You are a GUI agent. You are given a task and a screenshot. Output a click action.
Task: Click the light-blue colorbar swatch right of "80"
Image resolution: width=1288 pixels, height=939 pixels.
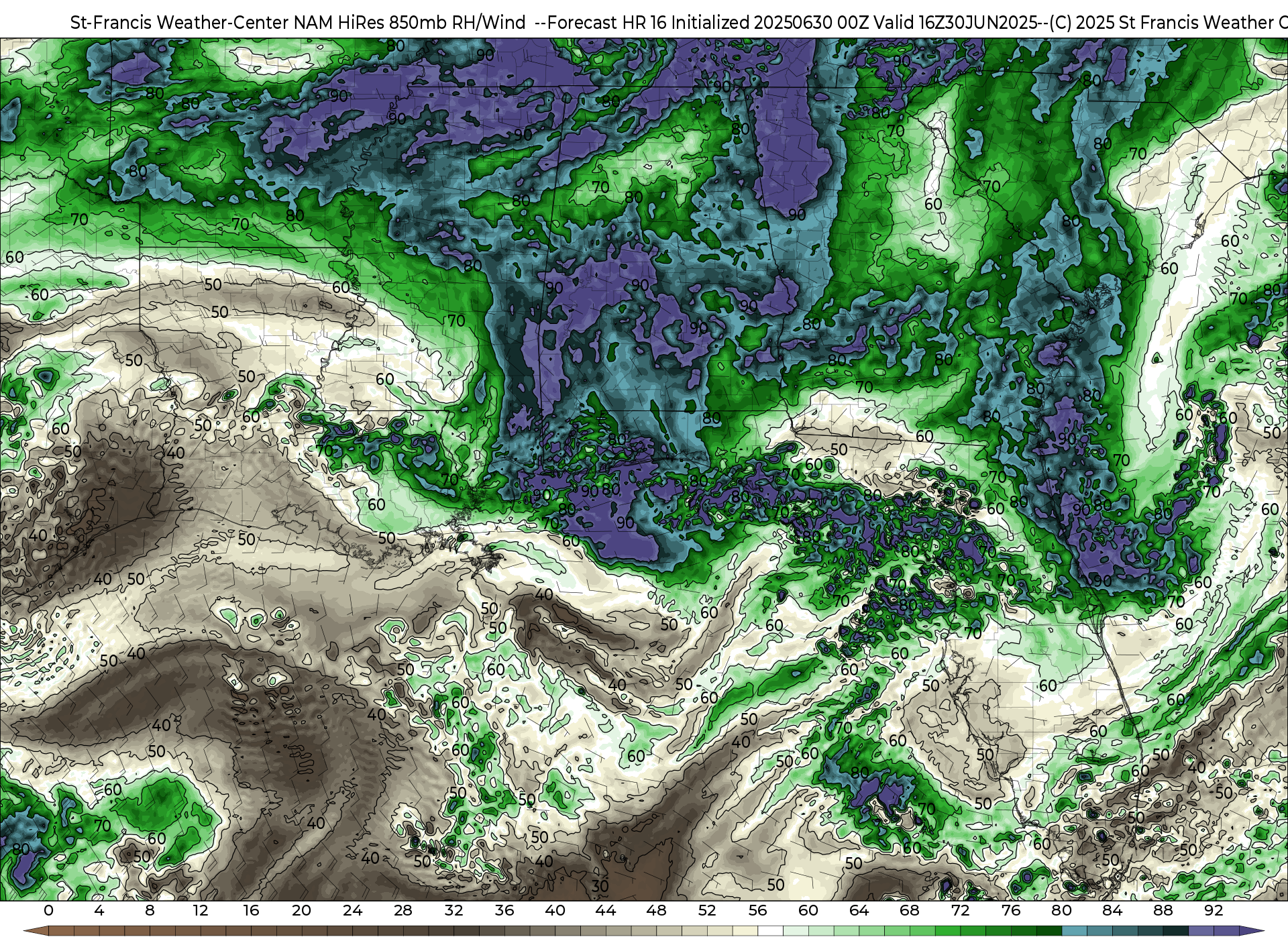1074,932
